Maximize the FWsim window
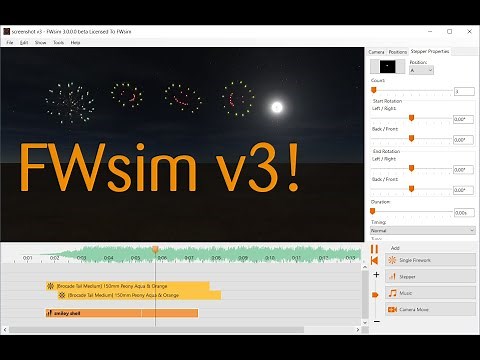The width and height of the screenshot is (480, 360). pos(450,32)
